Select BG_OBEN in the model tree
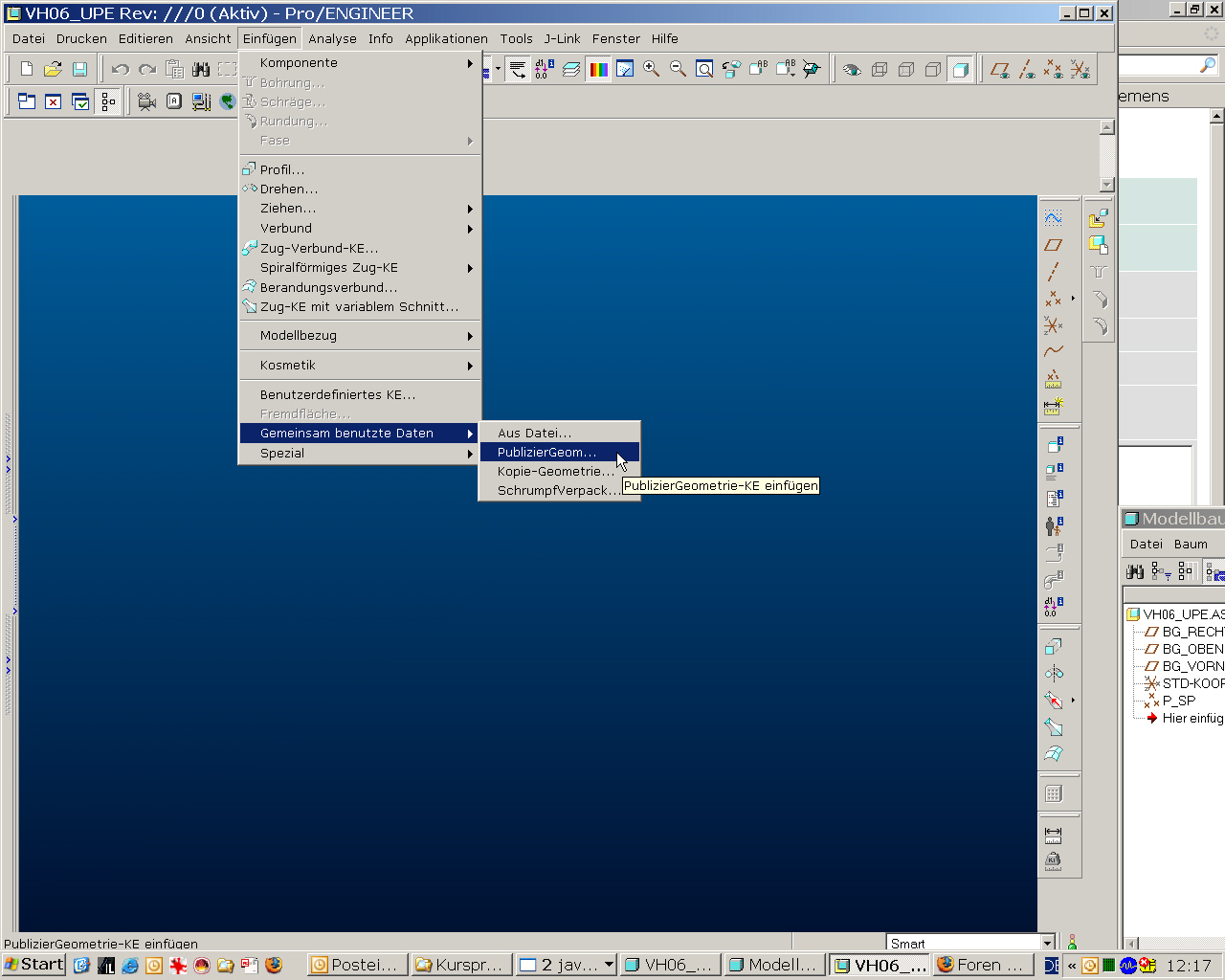Viewport: 1225px width, 980px height. pos(1192,649)
